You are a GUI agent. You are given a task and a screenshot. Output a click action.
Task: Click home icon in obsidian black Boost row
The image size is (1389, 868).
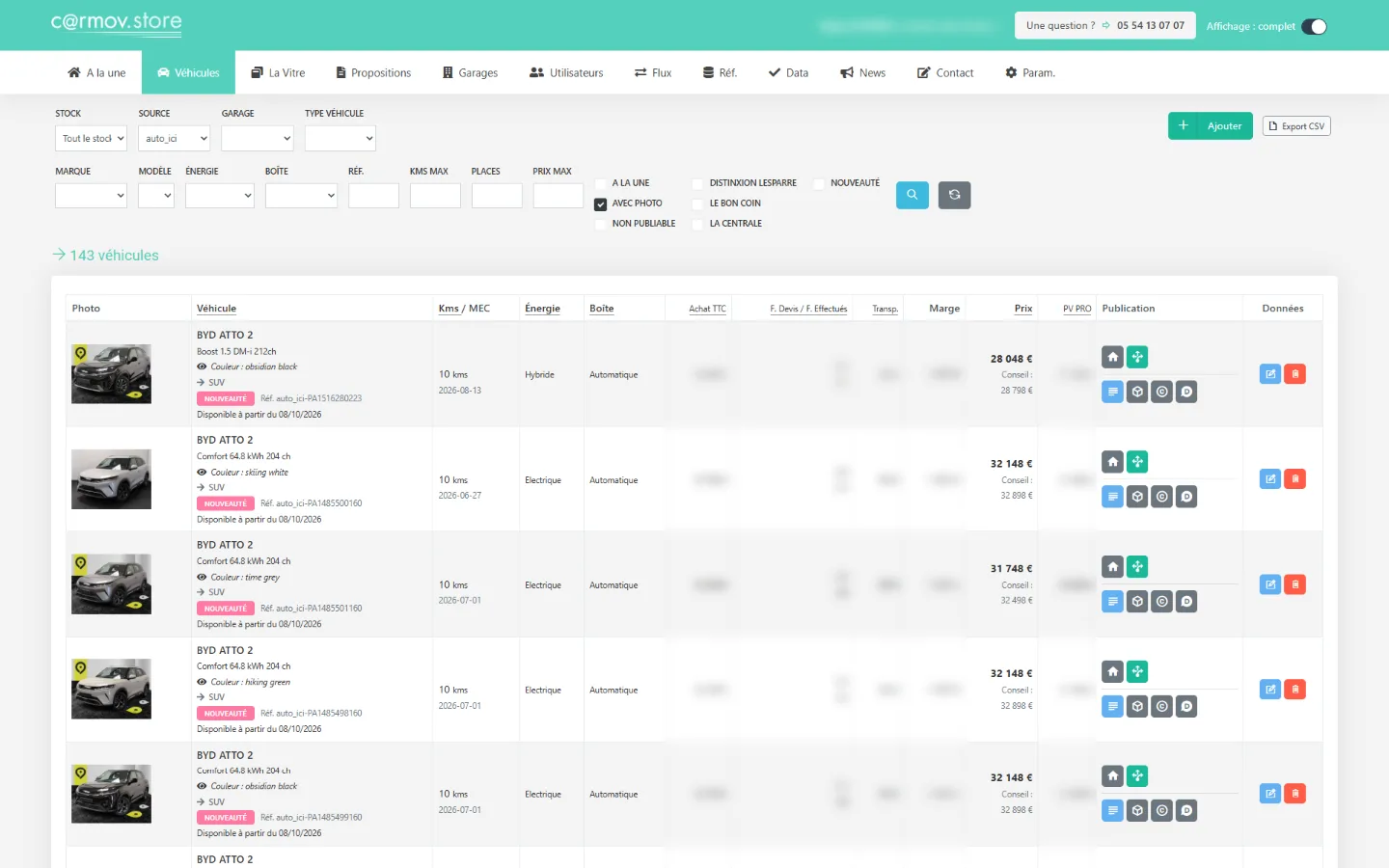pyautogui.click(x=1112, y=357)
